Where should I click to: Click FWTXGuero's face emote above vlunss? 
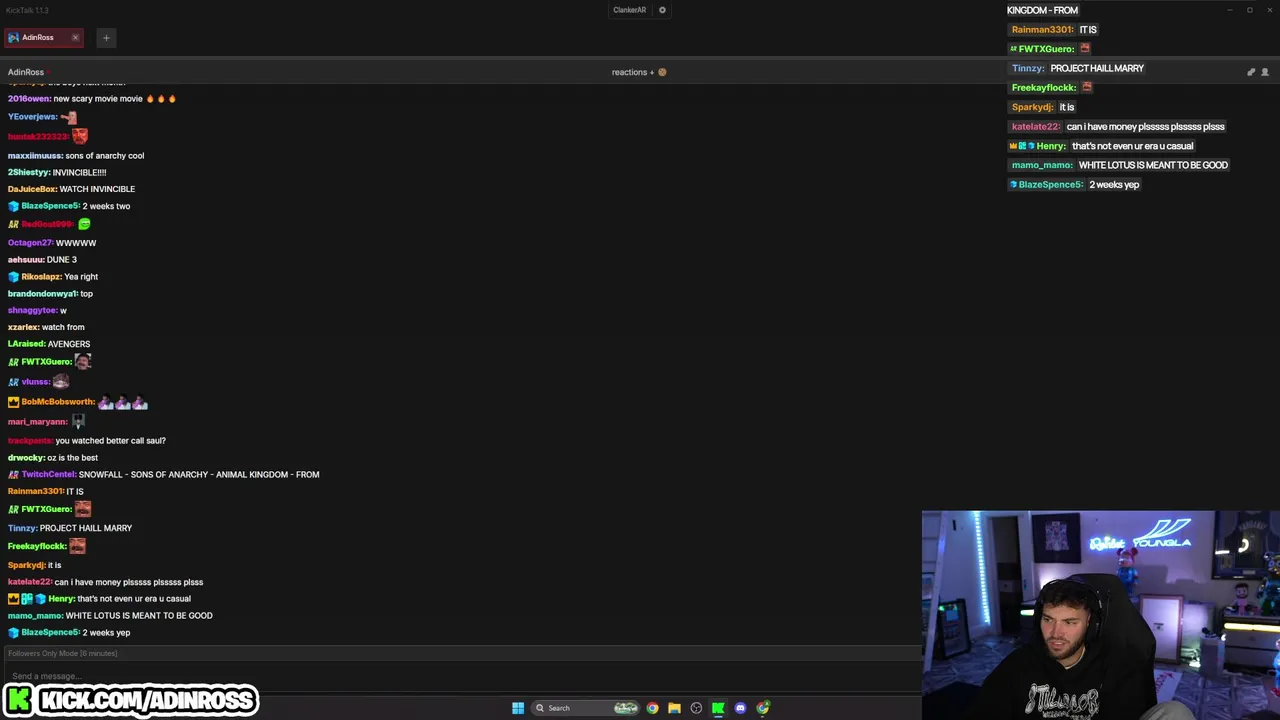[x=83, y=362]
